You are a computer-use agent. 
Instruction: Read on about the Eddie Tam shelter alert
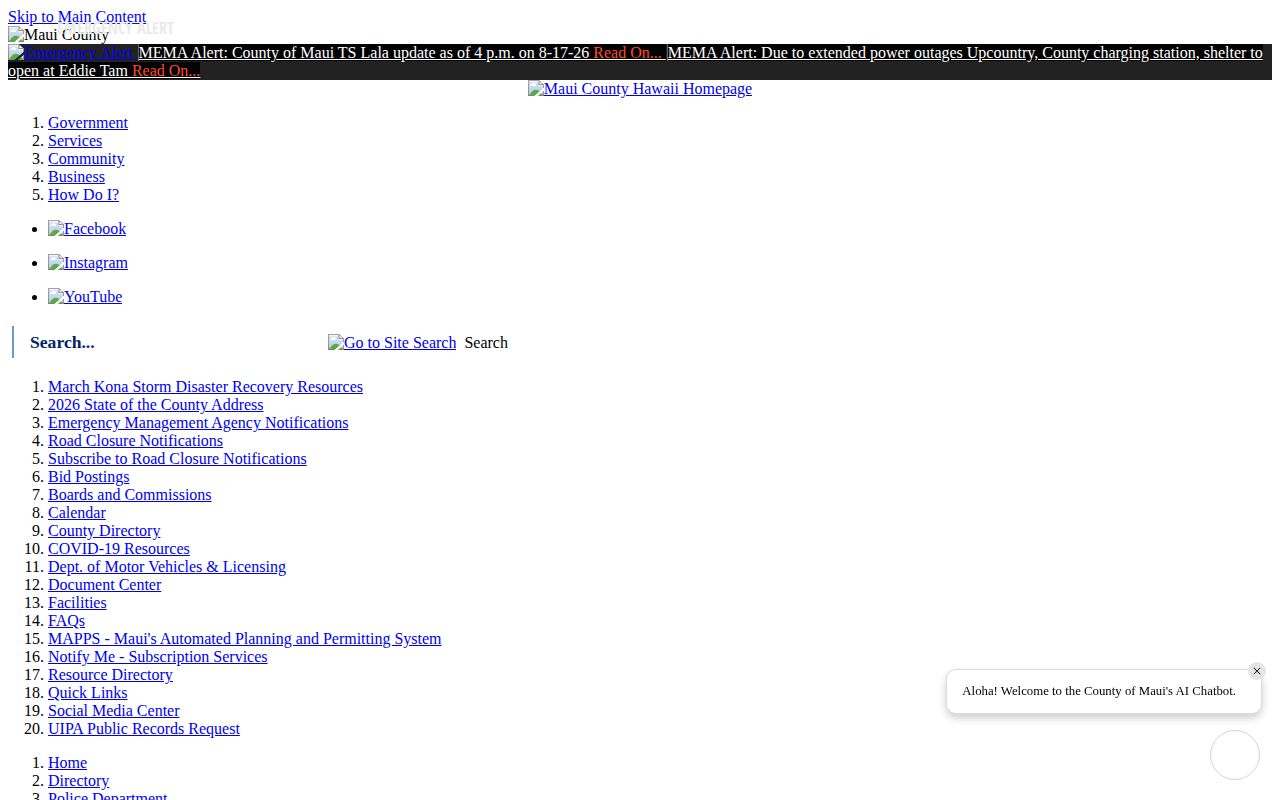point(165,71)
